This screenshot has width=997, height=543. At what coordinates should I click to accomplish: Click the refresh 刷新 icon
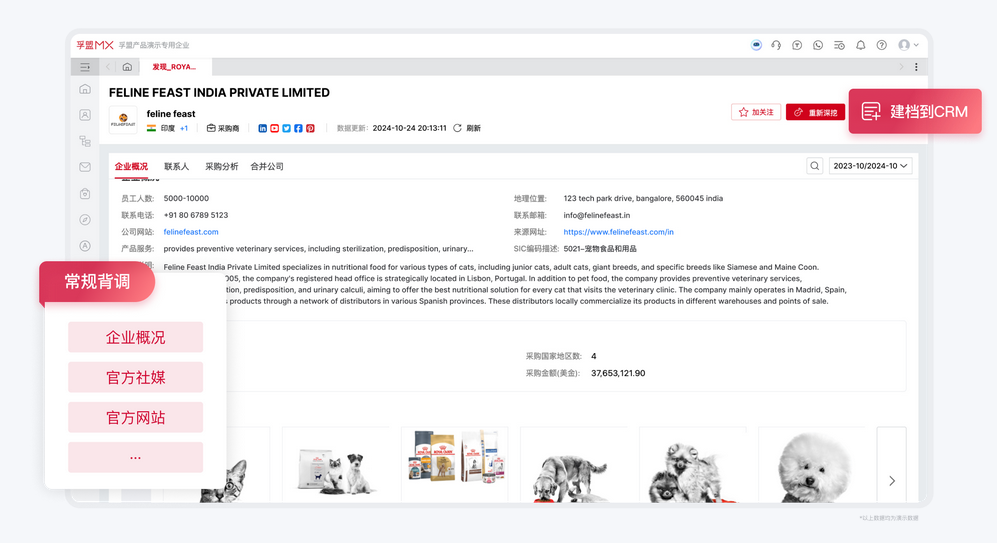(x=458, y=129)
